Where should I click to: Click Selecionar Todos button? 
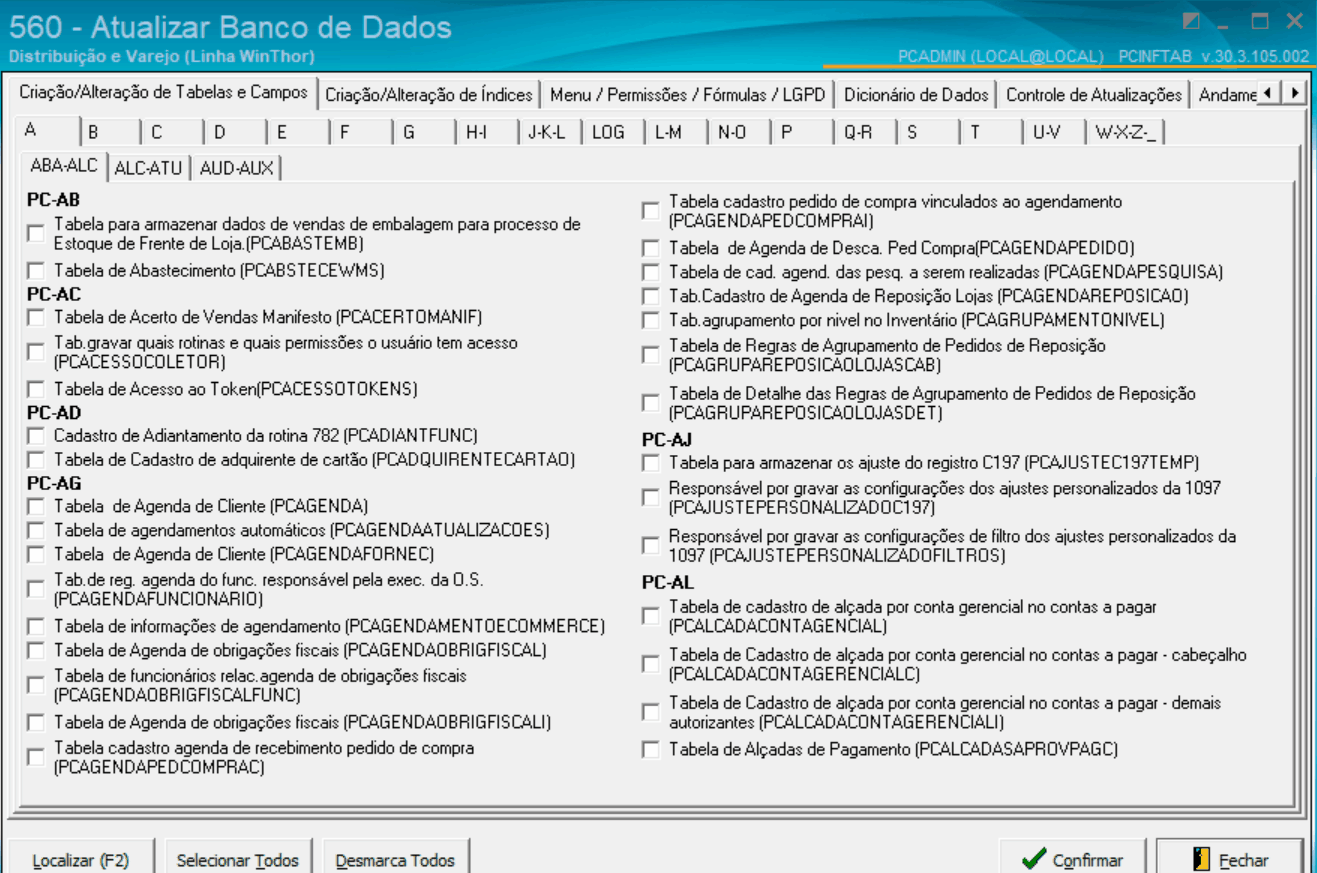(238, 859)
